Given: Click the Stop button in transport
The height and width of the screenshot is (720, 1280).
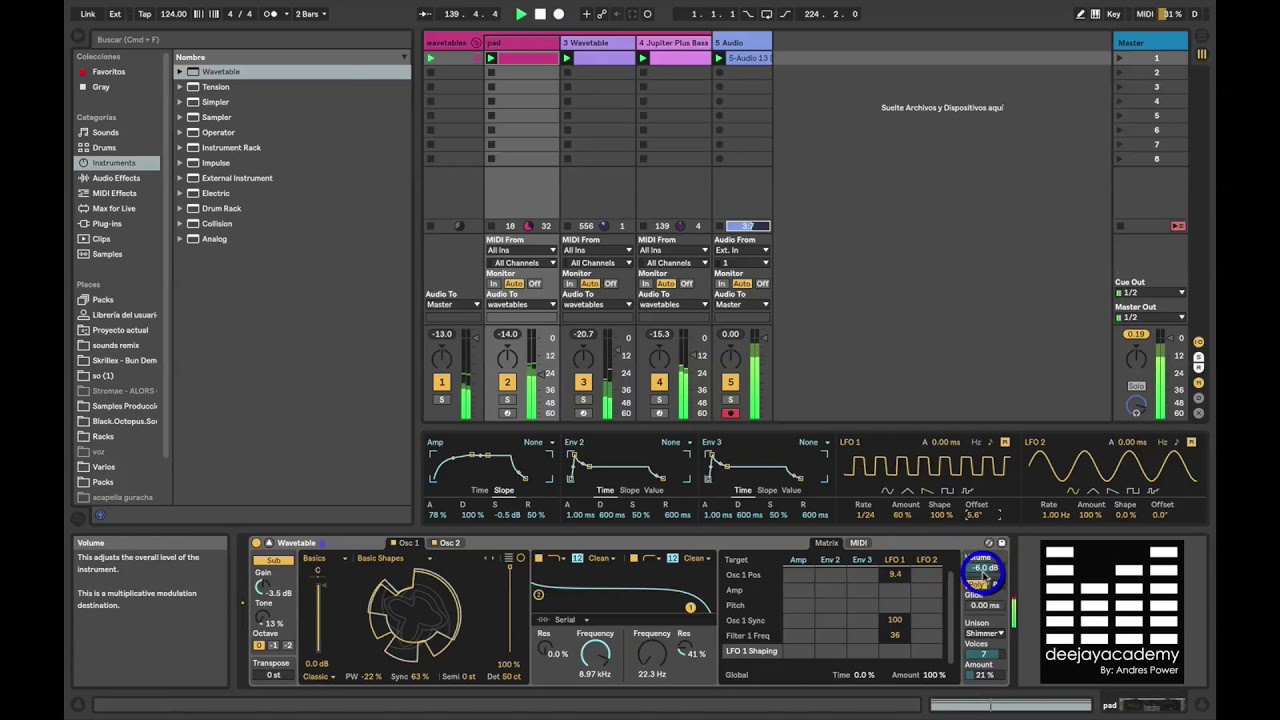Looking at the screenshot, I should (x=540, y=14).
